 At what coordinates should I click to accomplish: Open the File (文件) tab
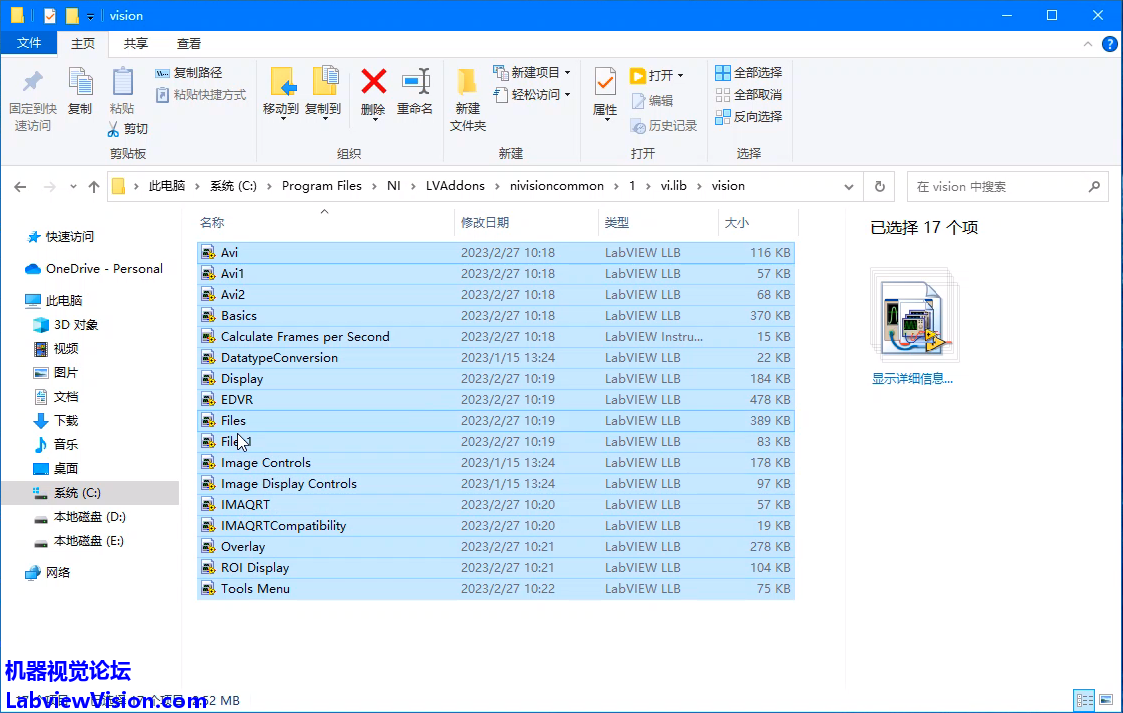[29, 43]
